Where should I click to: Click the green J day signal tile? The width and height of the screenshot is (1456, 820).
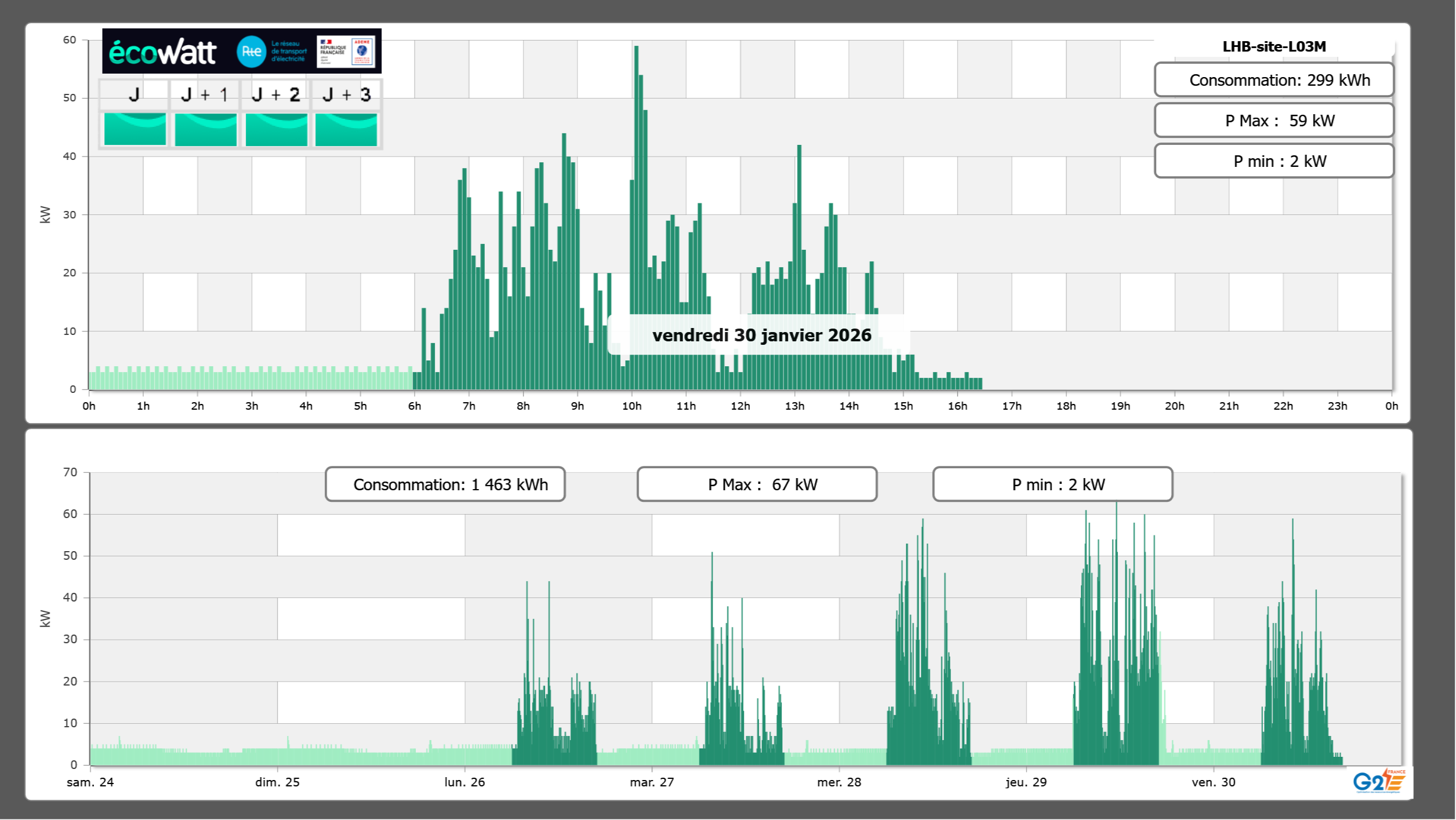[x=135, y=129]
